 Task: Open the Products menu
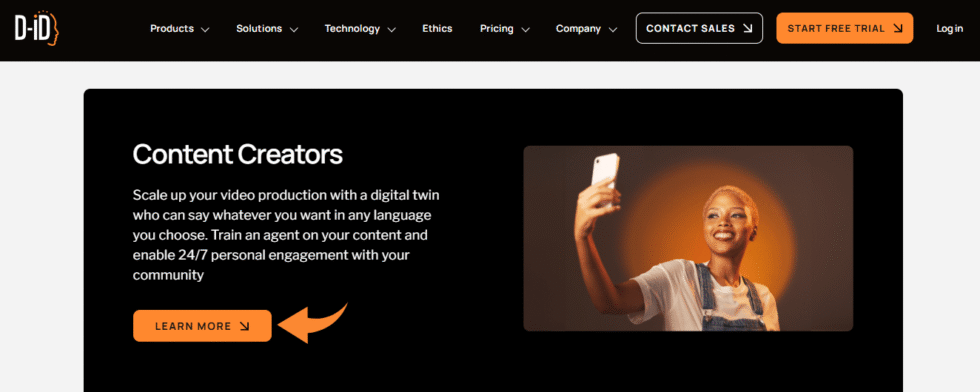[x=172, y=29]
